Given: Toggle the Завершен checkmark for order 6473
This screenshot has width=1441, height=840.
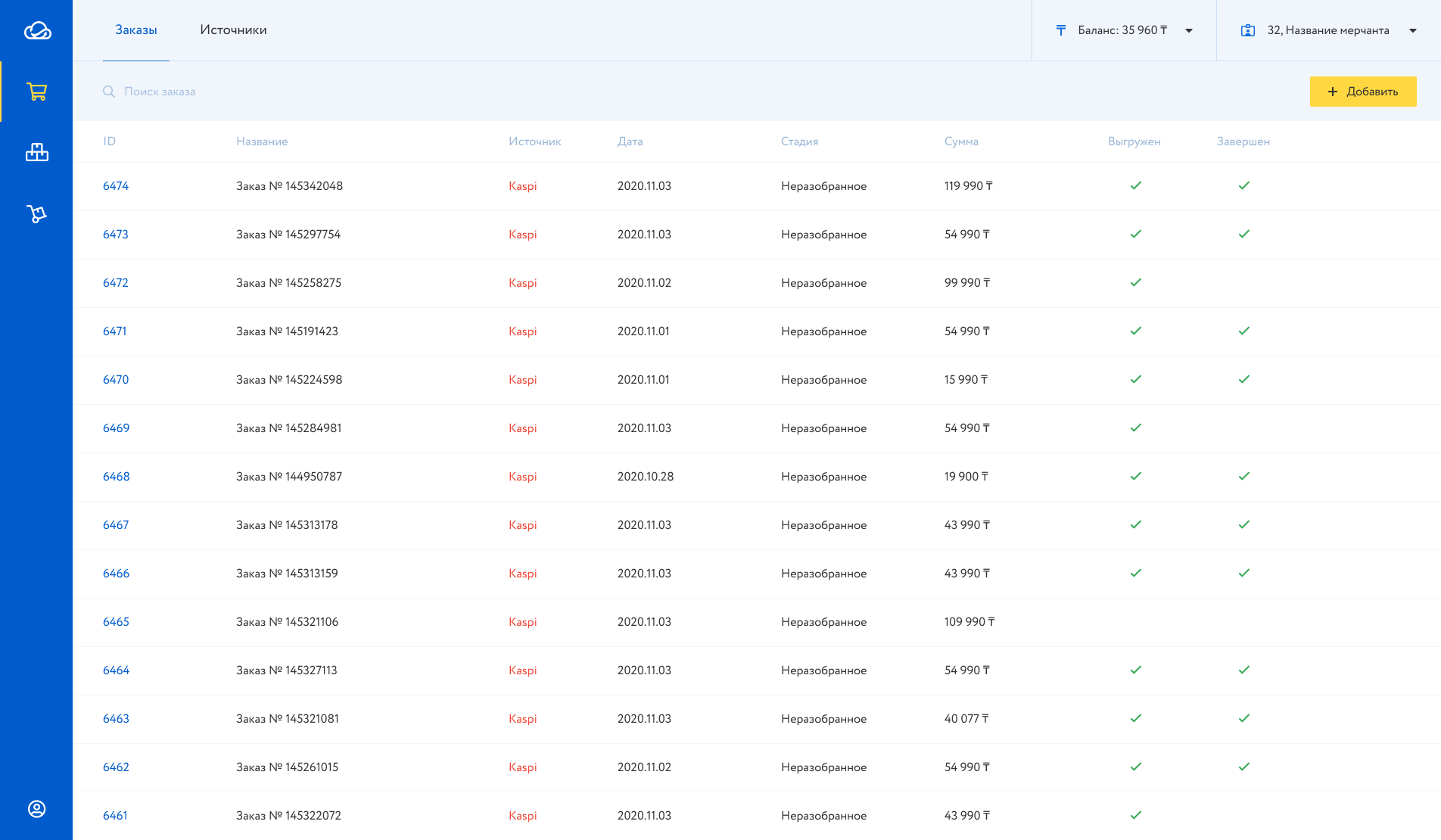Looking at the screenshot, I should pos(1243,234).
